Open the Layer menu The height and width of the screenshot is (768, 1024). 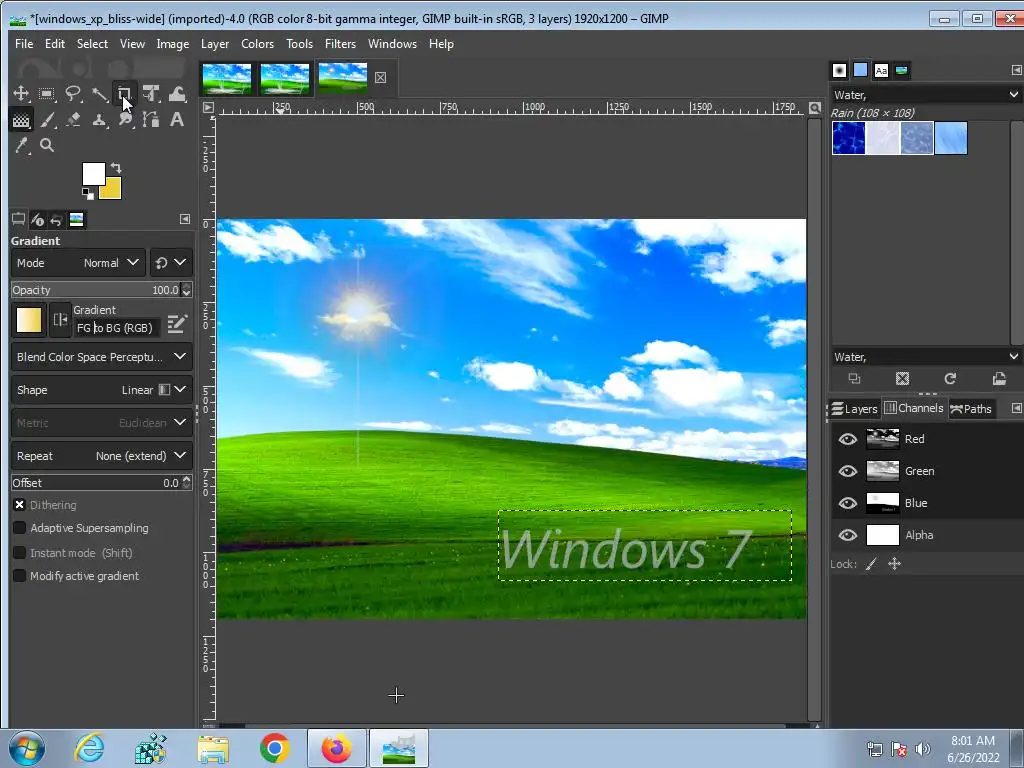(x=215, y=44)
